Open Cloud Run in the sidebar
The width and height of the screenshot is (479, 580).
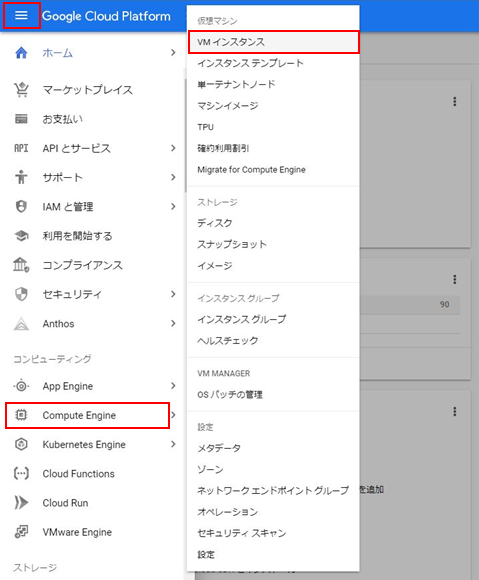65,503
